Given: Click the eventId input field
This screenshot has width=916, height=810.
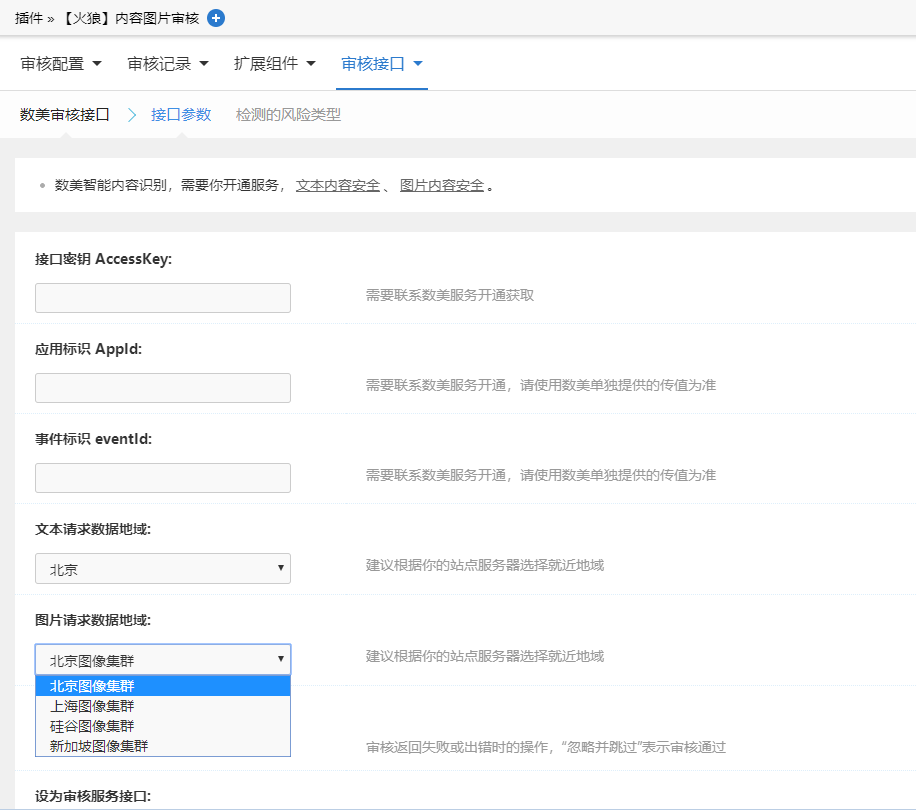Looking at the screenshot, I should pos(162,477).
